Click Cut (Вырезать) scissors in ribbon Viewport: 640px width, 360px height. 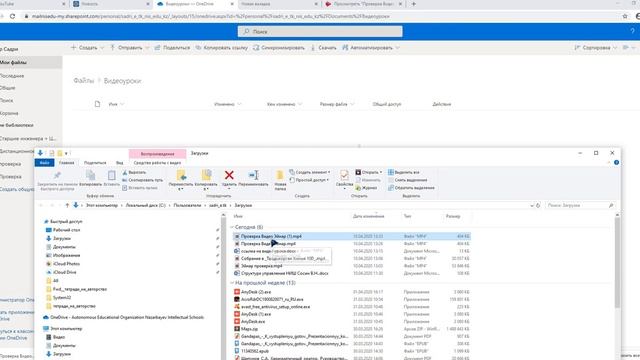click(134, 172)
